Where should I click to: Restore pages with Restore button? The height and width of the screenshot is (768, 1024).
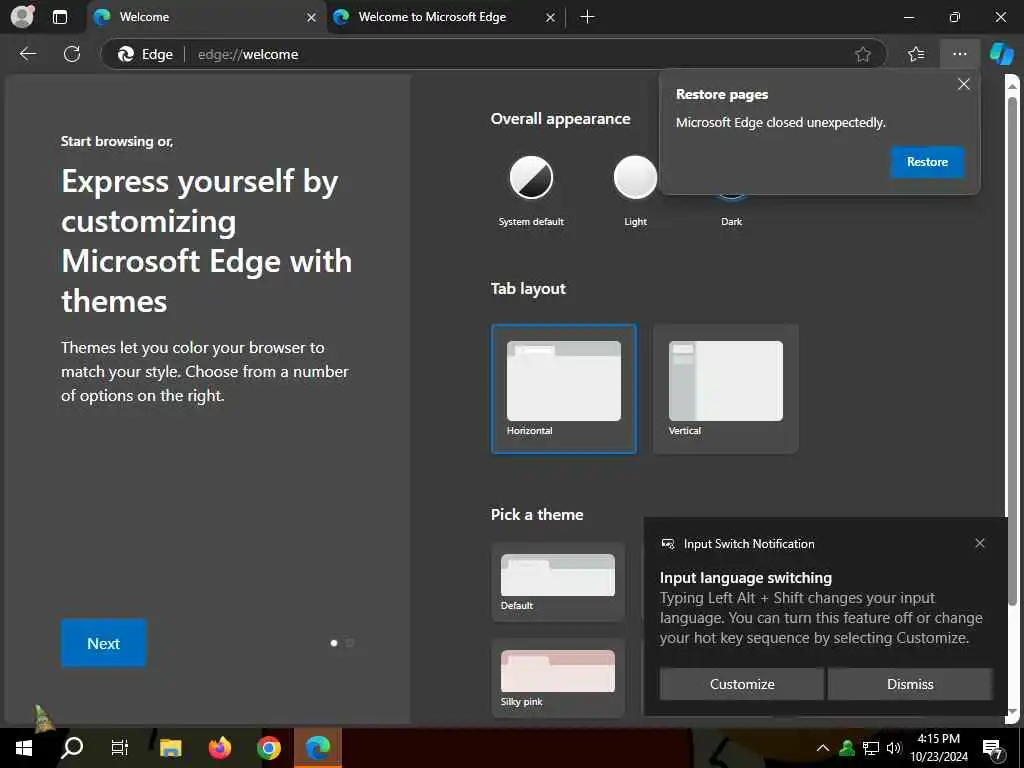point(927,162)
